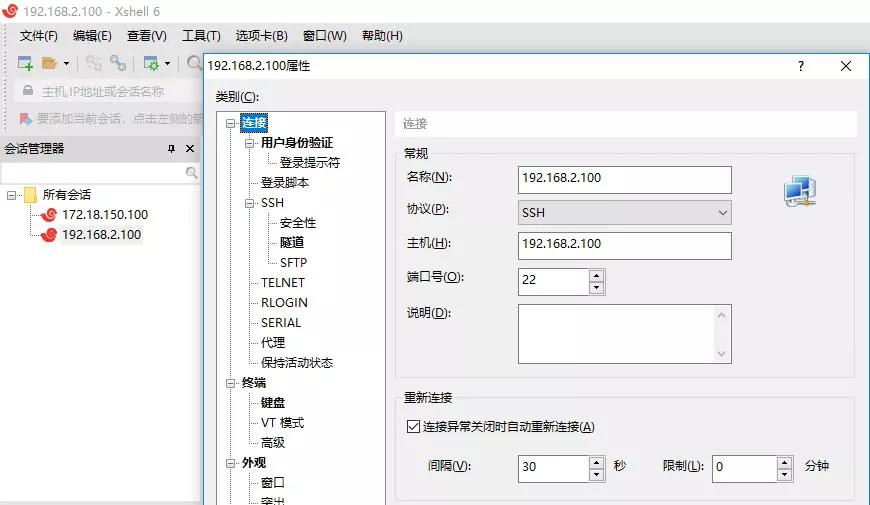Select SERIAL in the category tree
The image size is (870, 505).
coord(281,323)
